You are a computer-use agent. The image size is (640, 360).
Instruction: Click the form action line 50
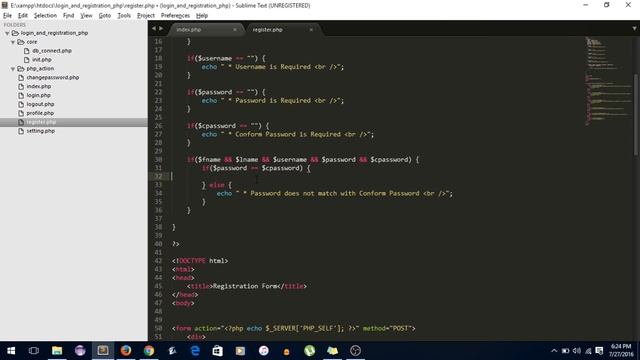[293, 328]
